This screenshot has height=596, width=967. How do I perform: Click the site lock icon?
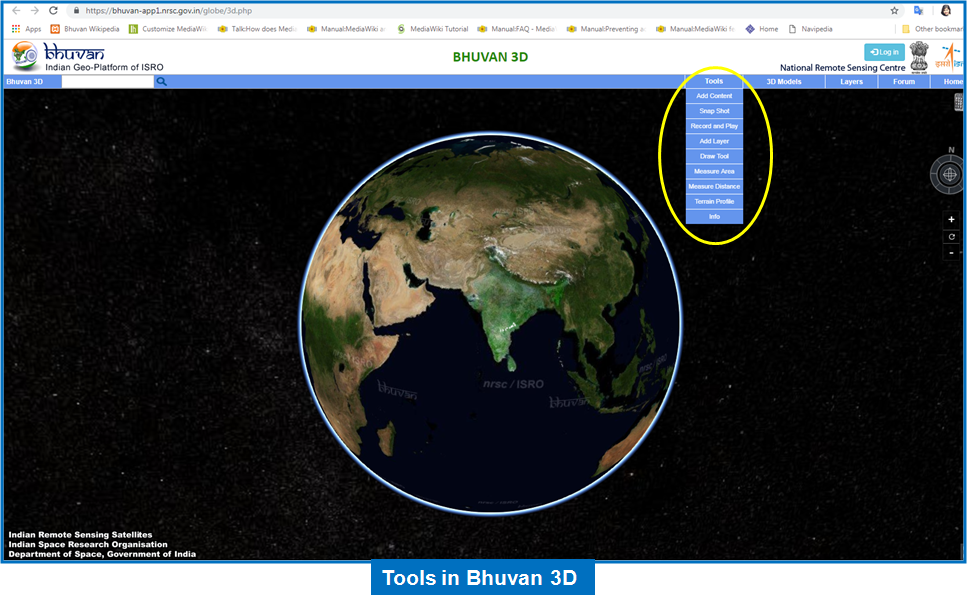(x=76, y=10)
